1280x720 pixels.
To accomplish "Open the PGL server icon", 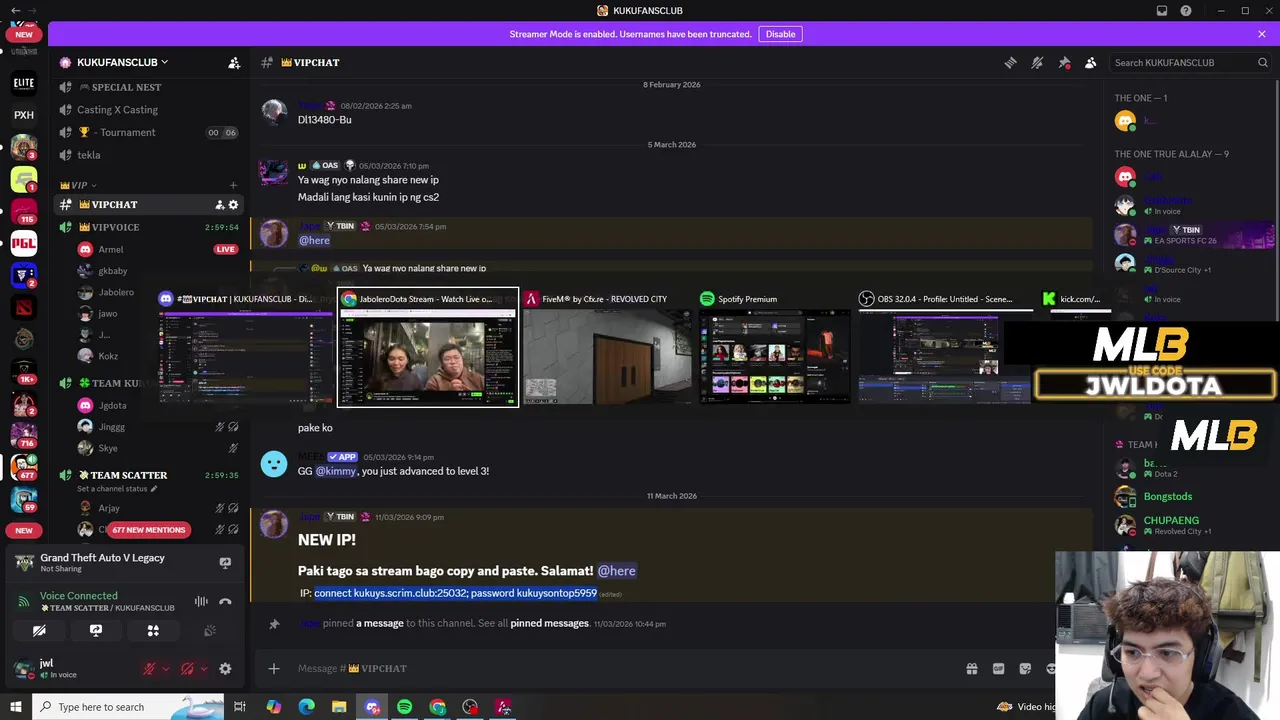I will 24,243.
